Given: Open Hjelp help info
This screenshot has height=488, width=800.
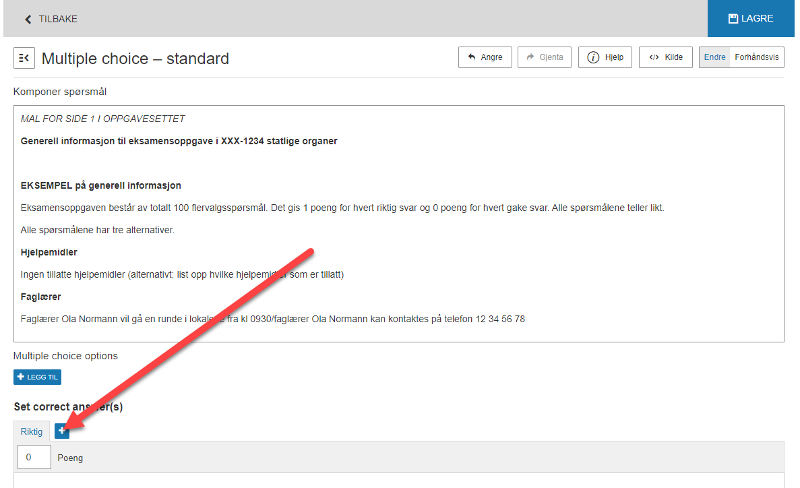Looking at the screenshot, I should coord(605,57).
